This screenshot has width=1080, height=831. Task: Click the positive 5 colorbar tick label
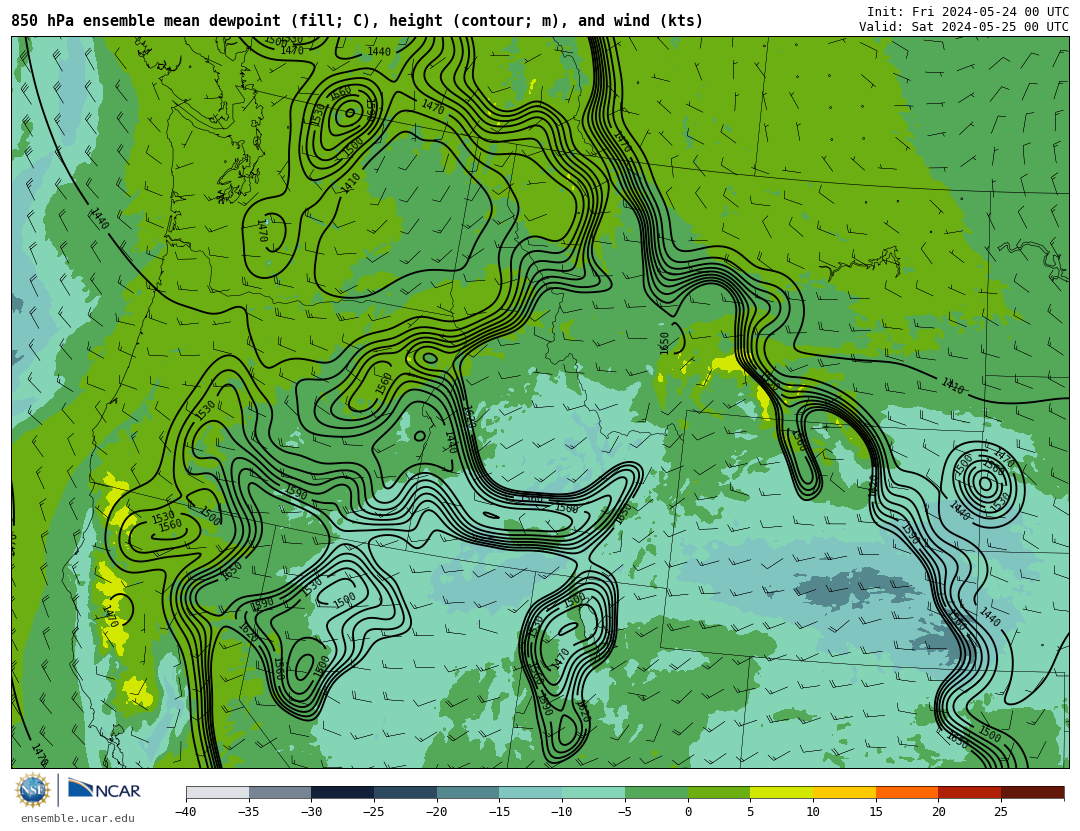[751, 812]
